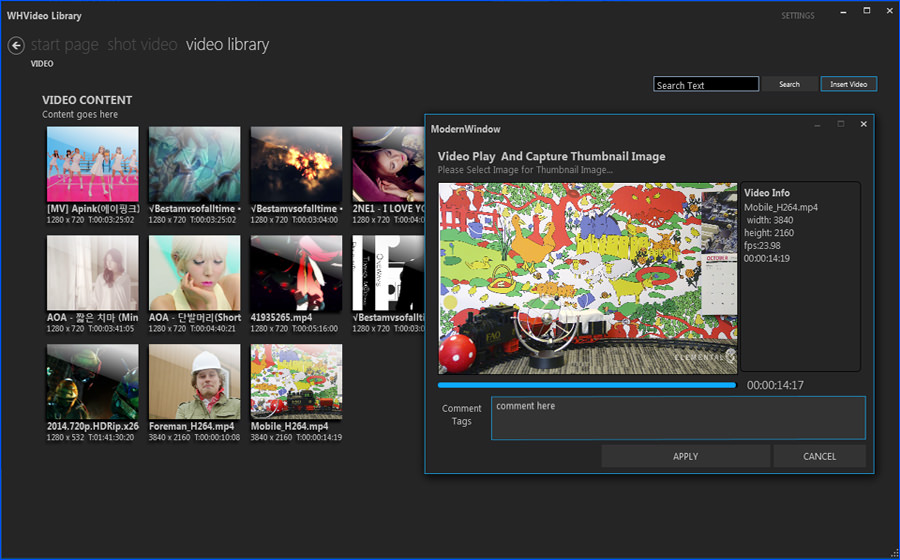Viewport: 900px width, 560px height.
Task: Maximize the ModernWindow dialog
Action: pyautogui.click(x=840, y=124)
